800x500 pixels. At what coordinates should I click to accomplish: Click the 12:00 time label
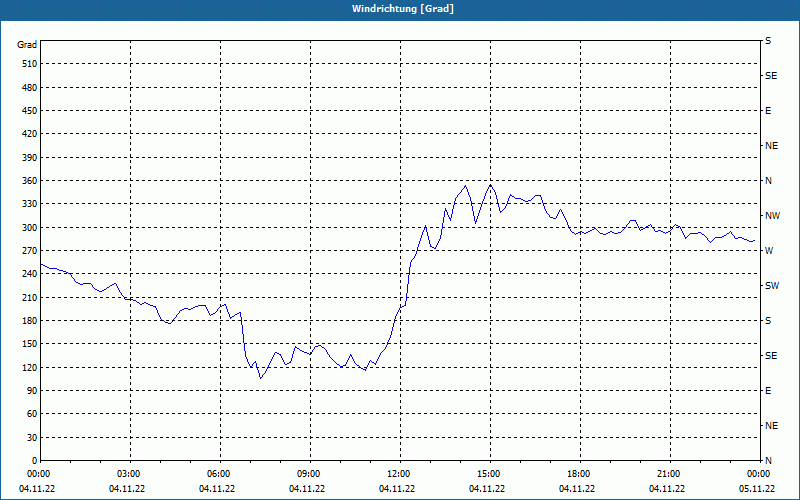(396, 474)
